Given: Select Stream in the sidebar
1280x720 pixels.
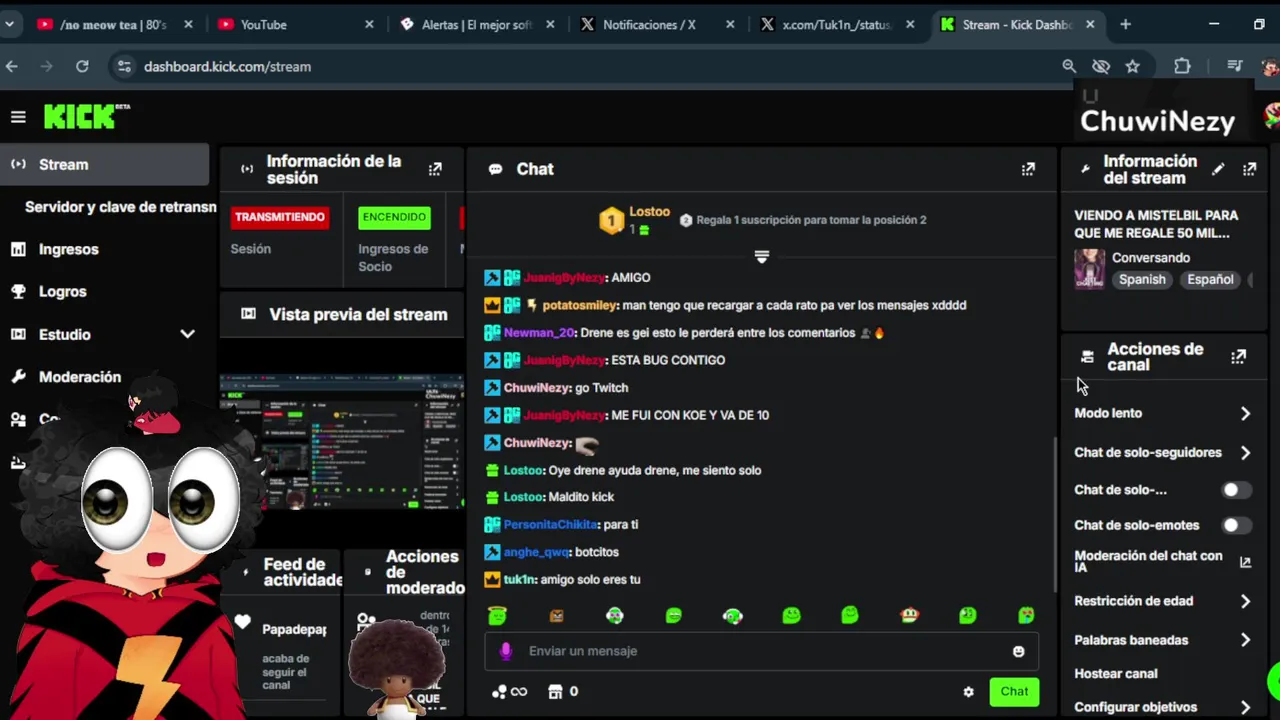Looking at the screenshot, I should (104, 164).
